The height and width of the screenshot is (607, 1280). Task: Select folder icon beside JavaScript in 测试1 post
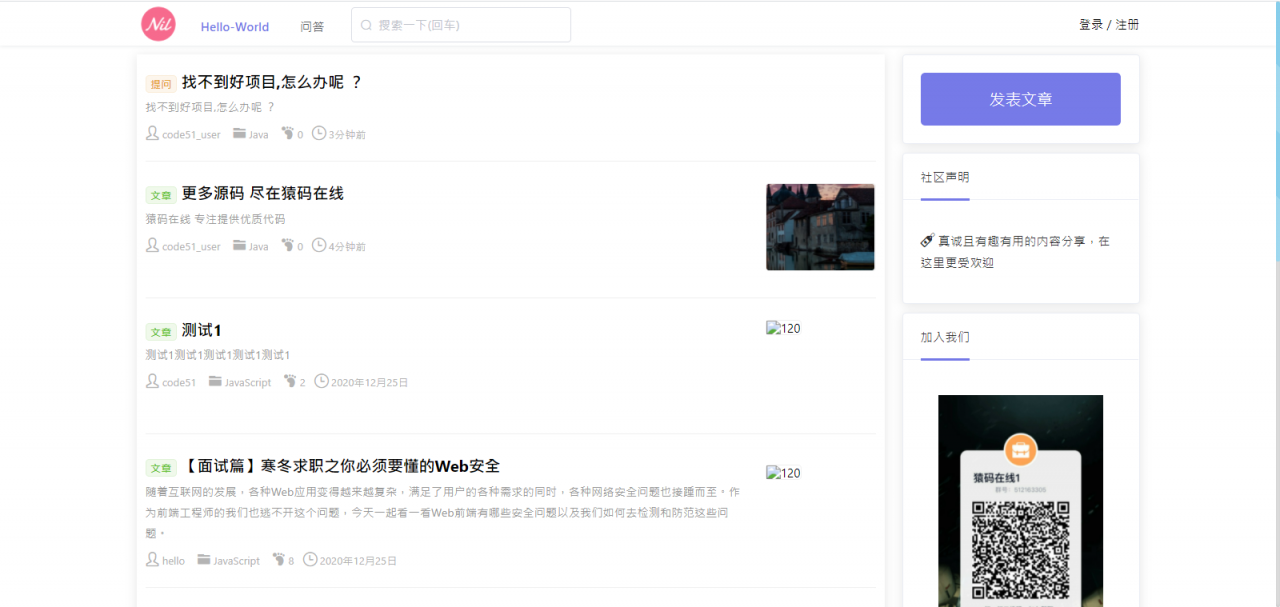pos(215,381)
